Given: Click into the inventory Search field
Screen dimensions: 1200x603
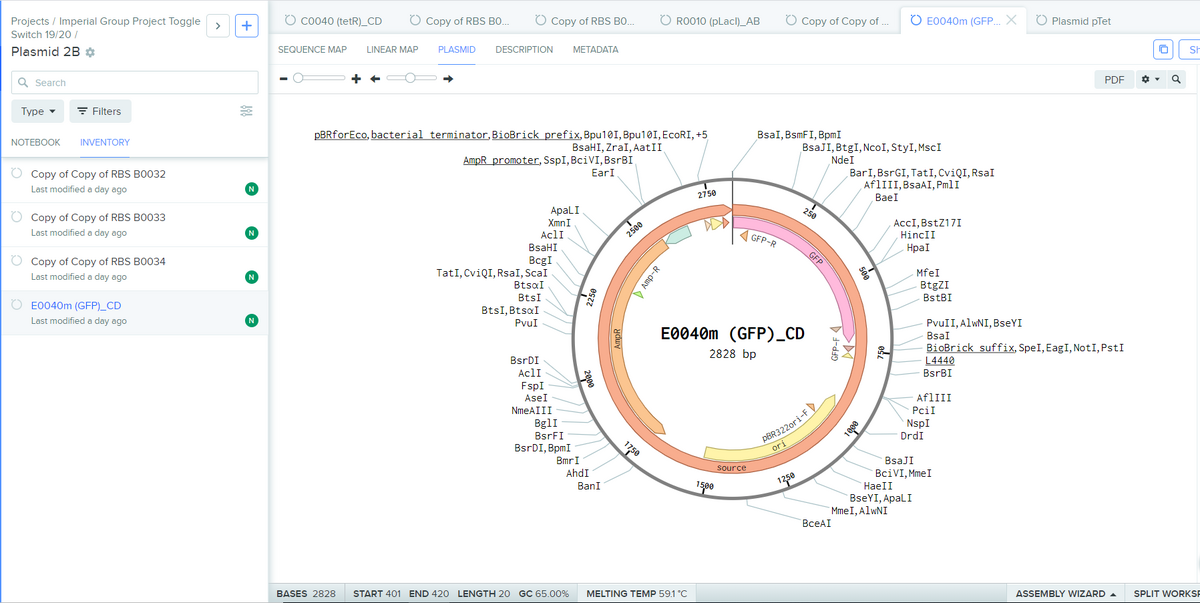Looking at the screenshot, I should point(134,82).
